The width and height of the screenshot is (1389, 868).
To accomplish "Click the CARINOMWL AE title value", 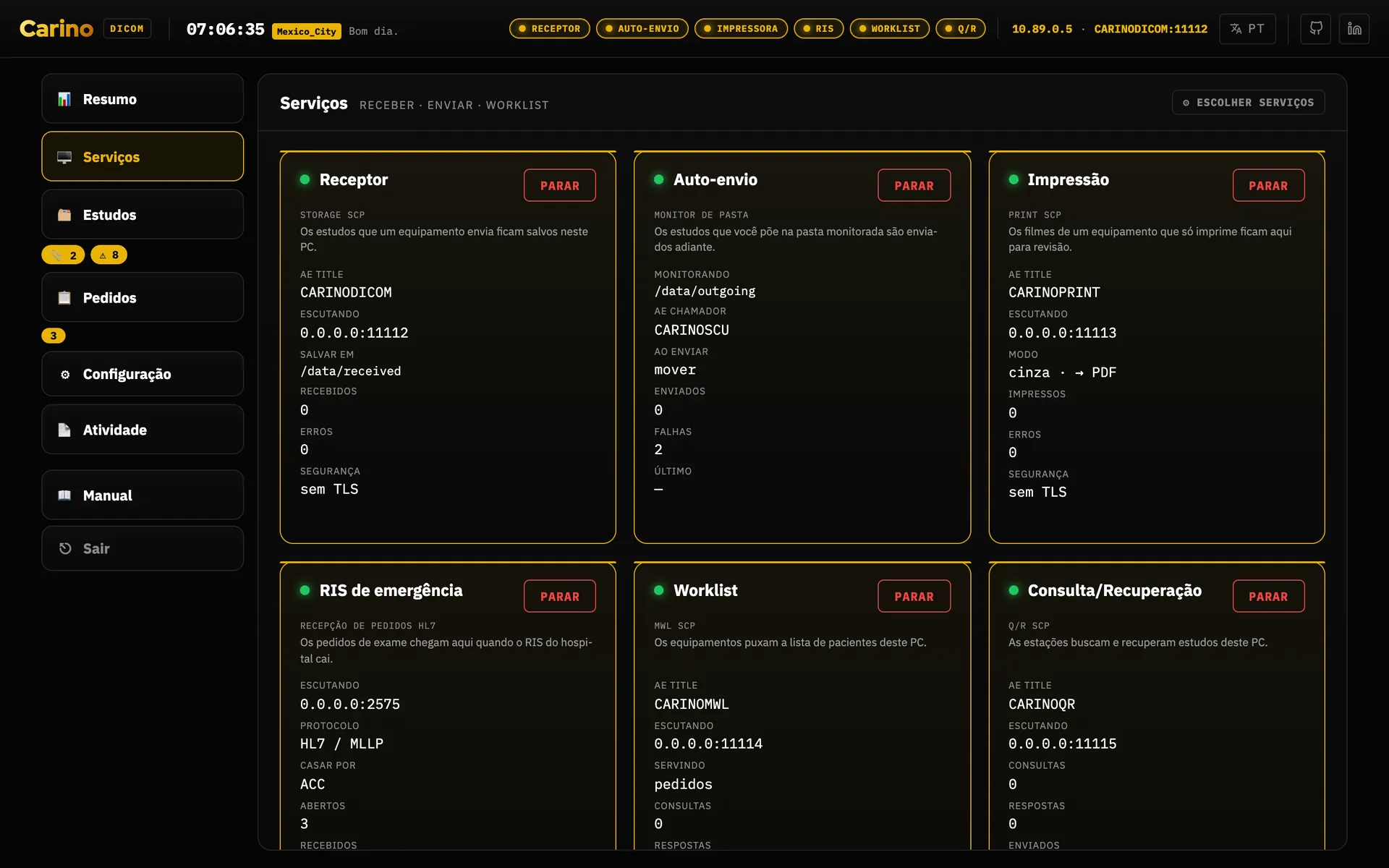I will tap(692, 704).
